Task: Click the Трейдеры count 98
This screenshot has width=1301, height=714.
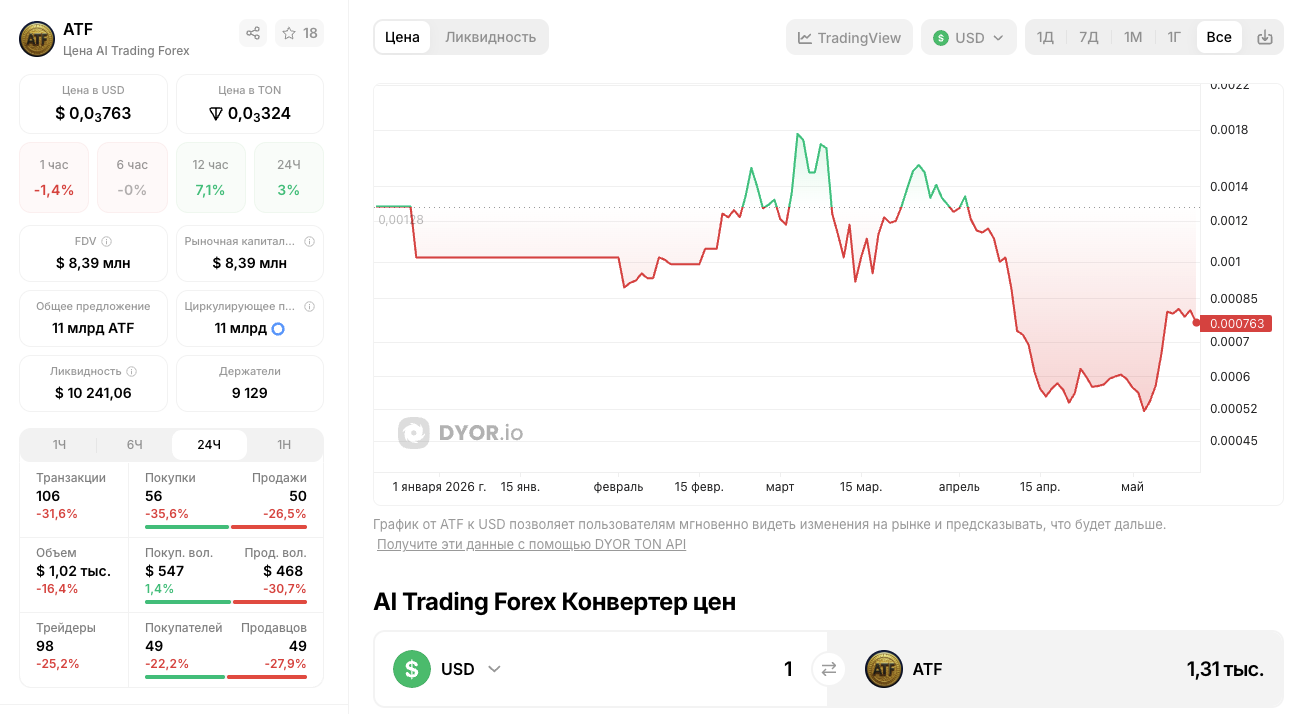Action: pos(45,646)
